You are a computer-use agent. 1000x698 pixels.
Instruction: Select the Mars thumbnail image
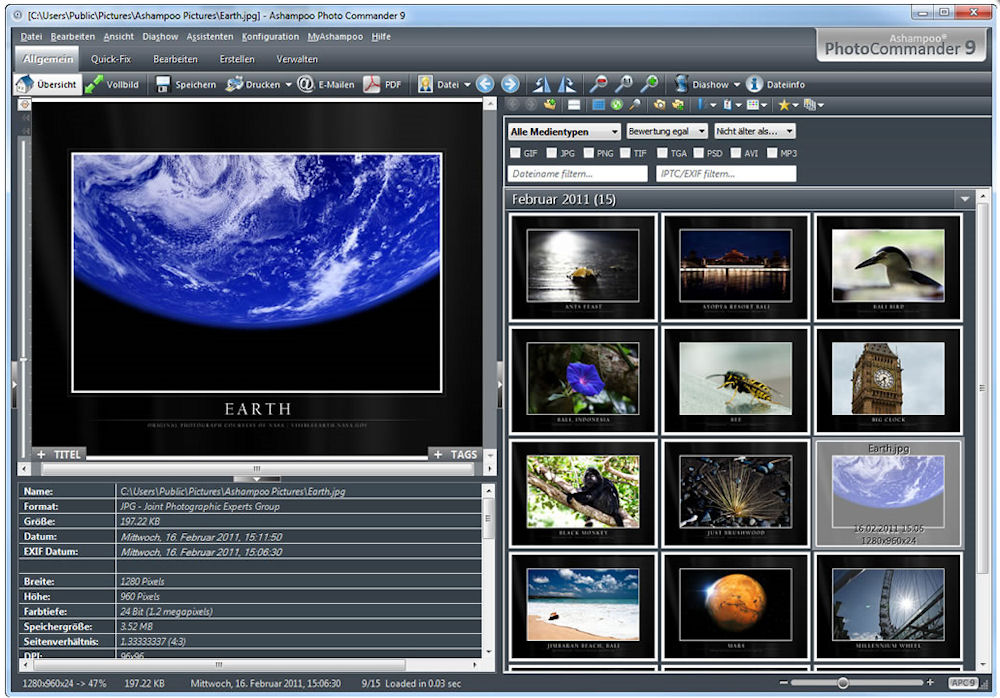coord(735,605)
